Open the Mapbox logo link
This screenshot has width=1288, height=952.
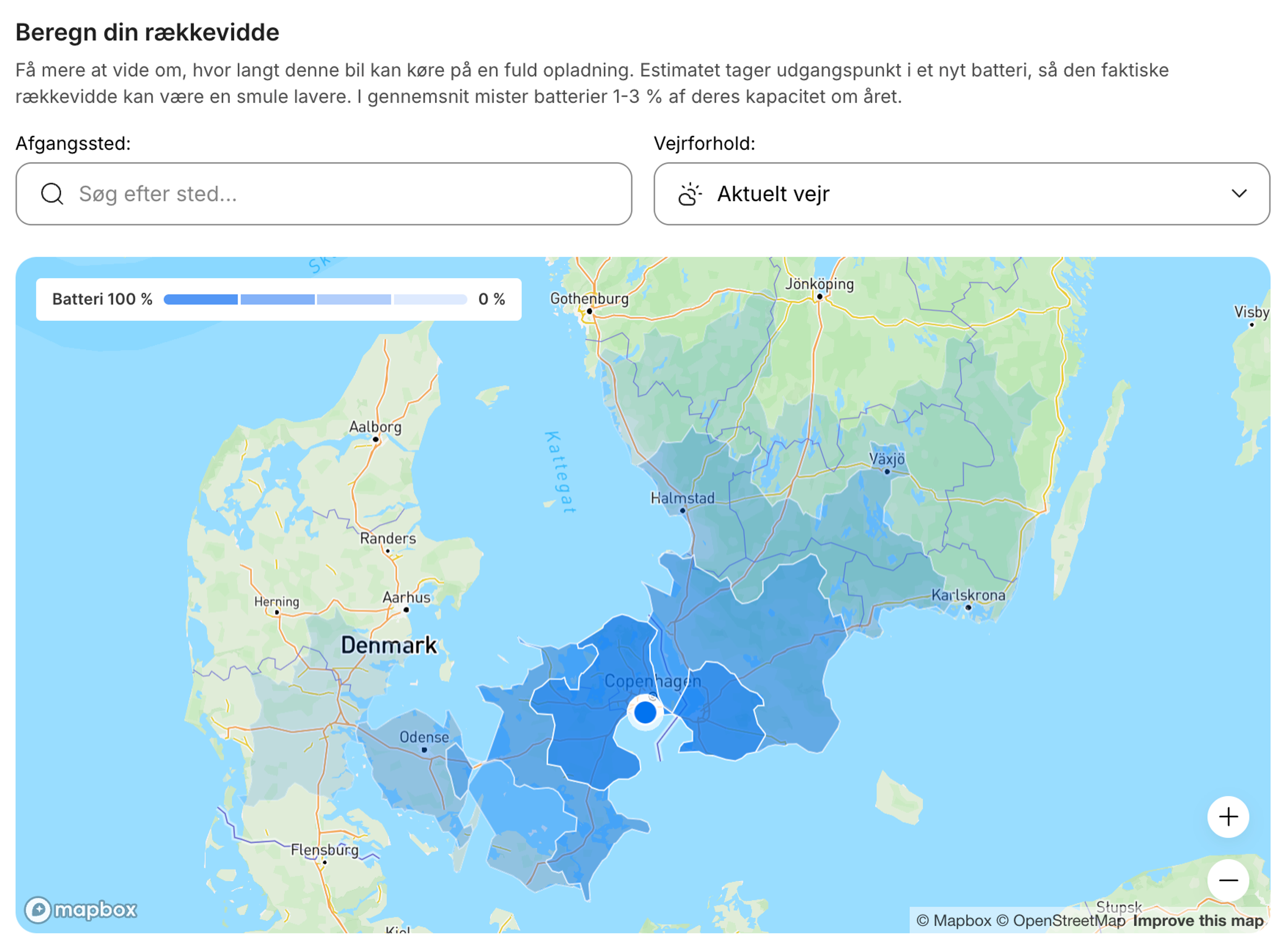point(81,910)
